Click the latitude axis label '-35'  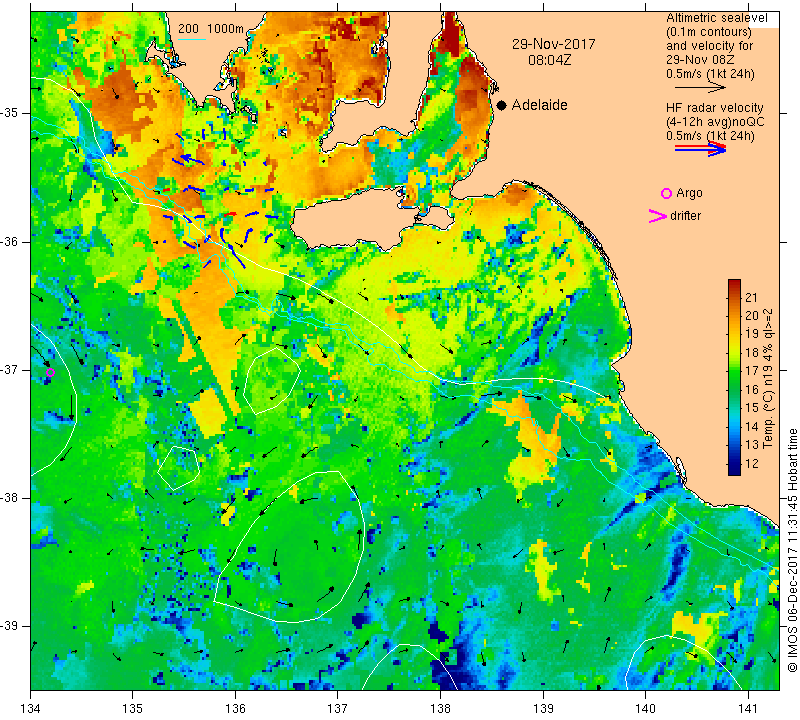(11, 113)
